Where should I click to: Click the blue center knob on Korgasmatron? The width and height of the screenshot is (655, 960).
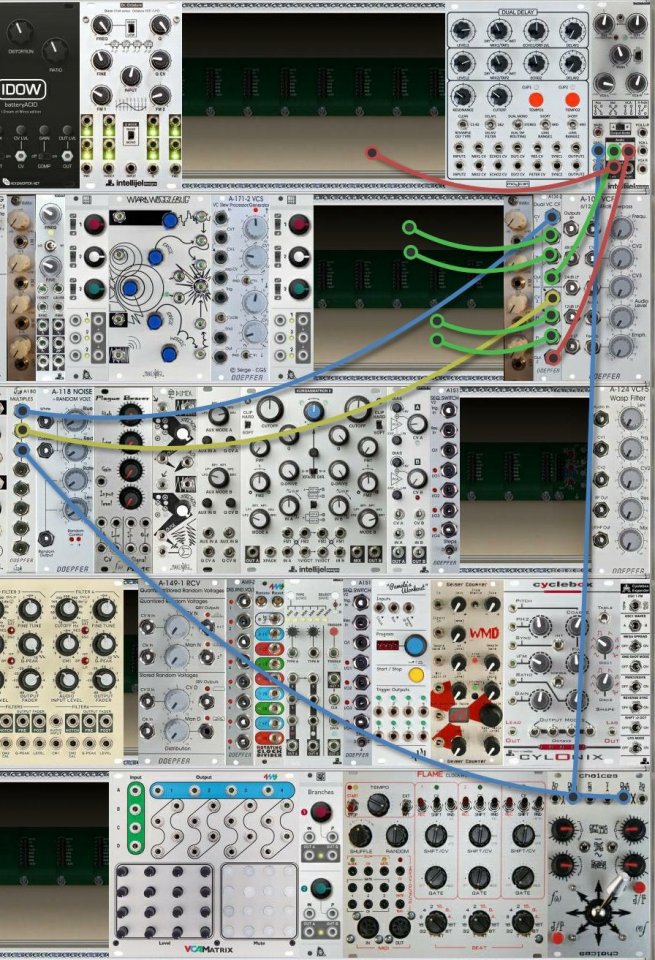[x=313, y=411]
